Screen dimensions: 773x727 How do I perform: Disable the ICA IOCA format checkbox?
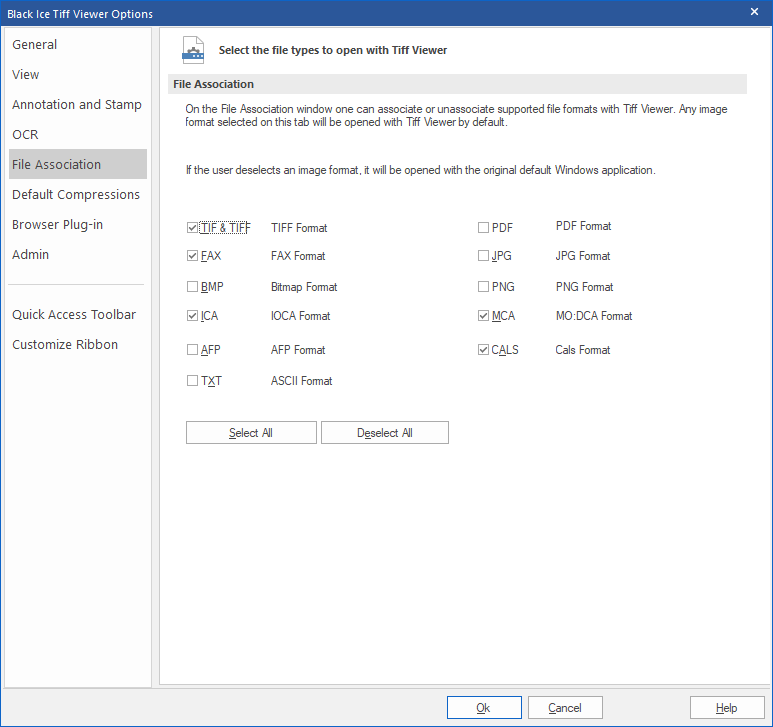pos(192,316)
